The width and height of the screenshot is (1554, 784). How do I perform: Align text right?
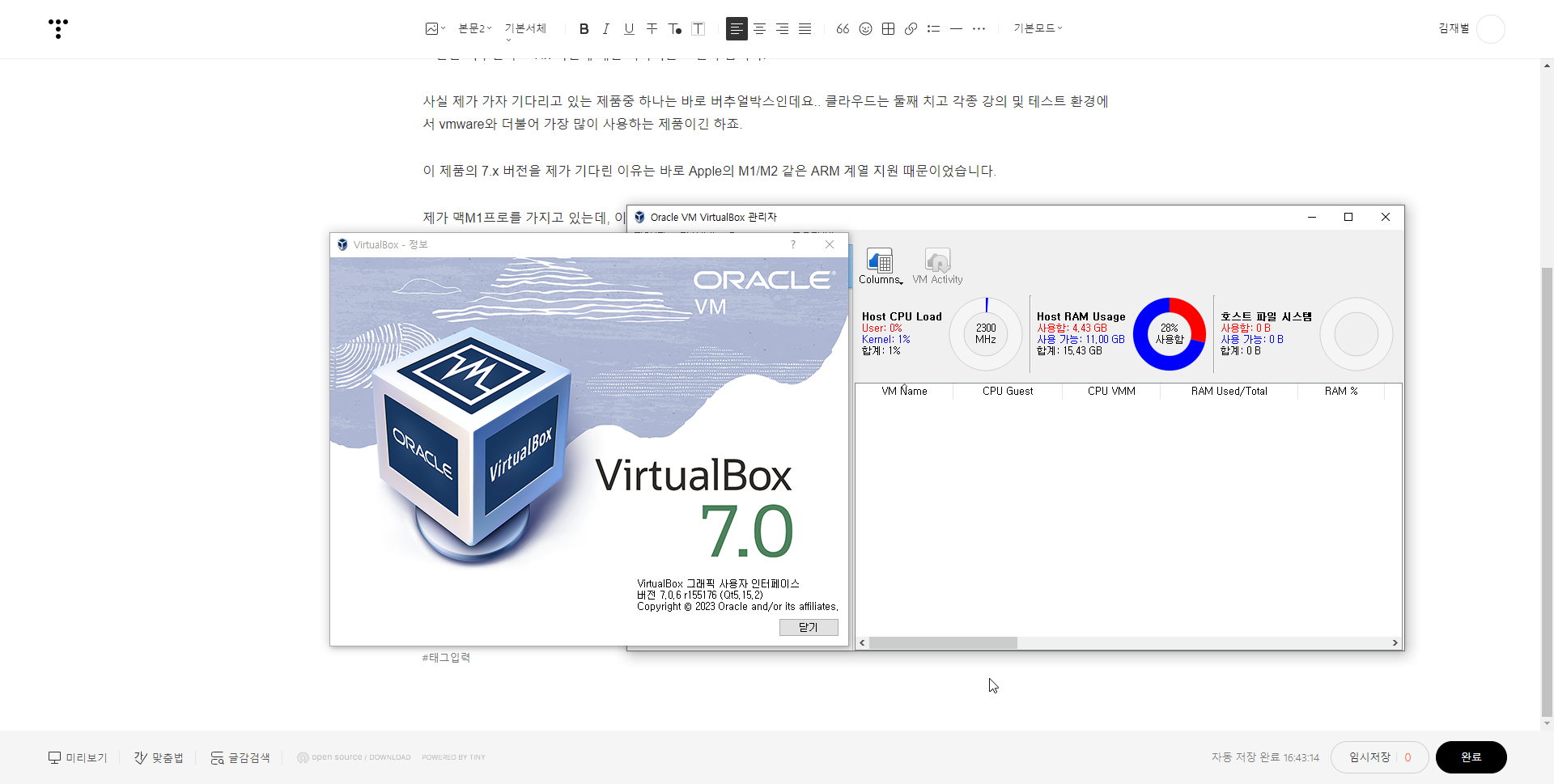(782, 28)
